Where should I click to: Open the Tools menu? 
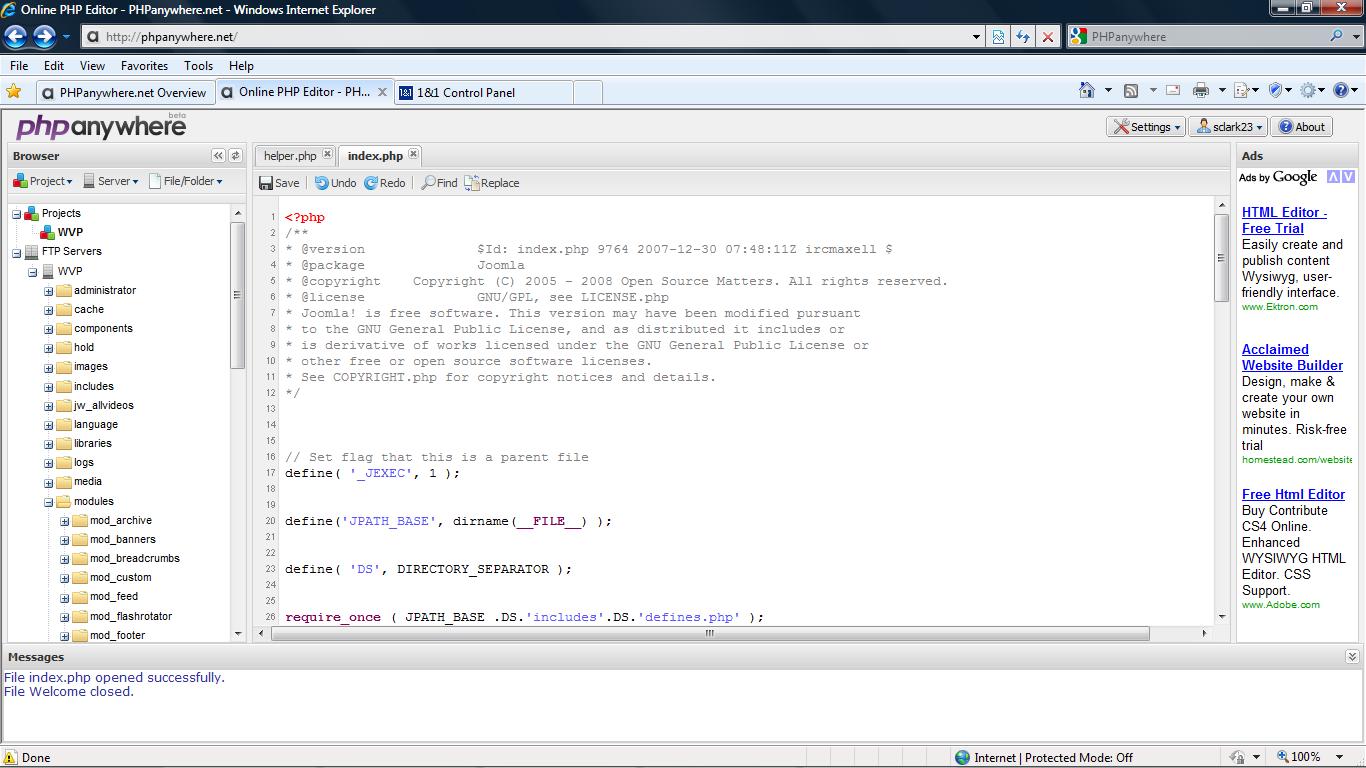coord(198,65)
